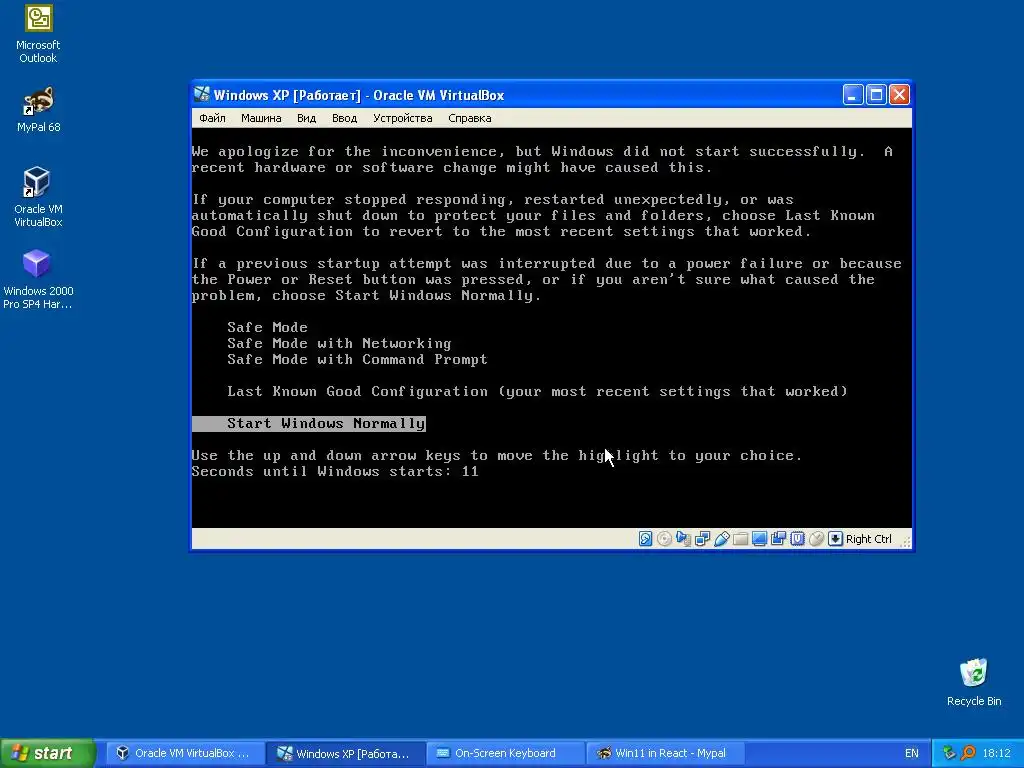Image resolution: width=1024 pixels, height=768 pixels.
Task: Click the blue display status icon
Action: 759,539
